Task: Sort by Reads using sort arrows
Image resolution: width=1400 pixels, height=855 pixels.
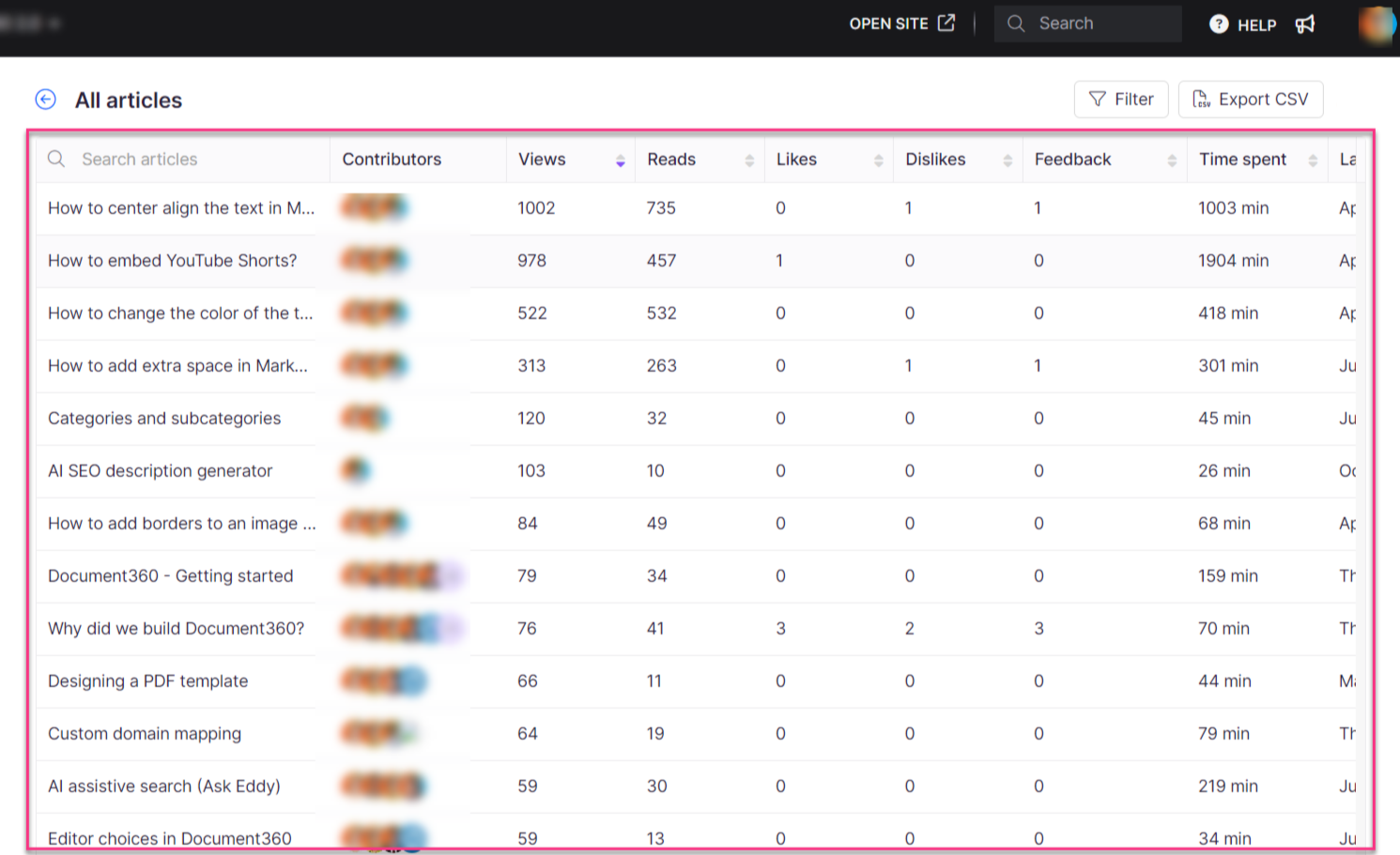Action: [749, 160]
